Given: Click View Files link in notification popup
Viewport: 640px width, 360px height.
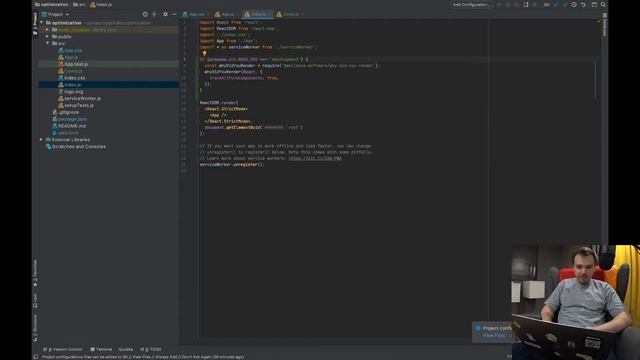Looking at the screenshot, I should click(494, 336).
